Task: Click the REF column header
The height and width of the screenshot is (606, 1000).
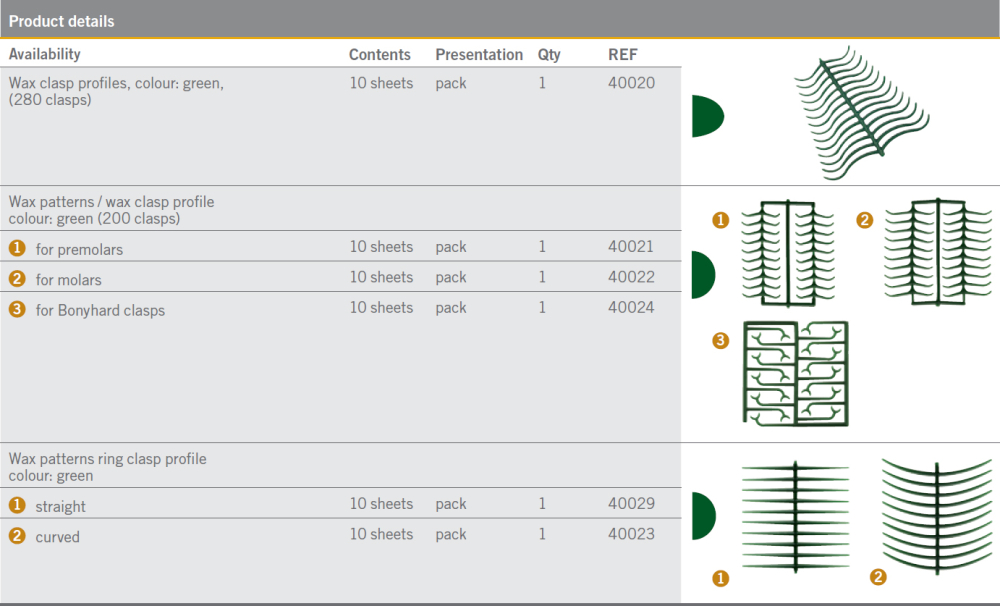Action: 622,55
